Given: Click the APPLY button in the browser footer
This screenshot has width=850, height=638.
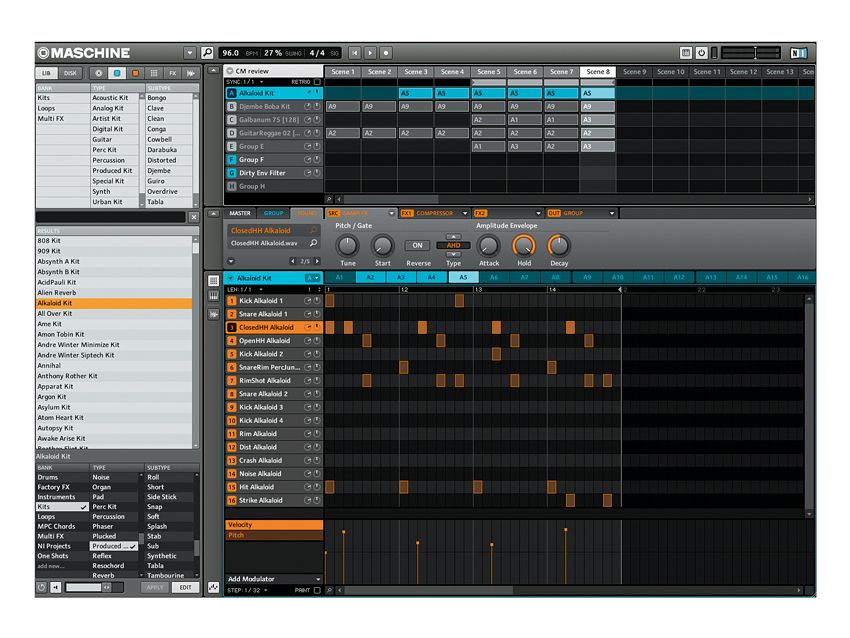Looking at the screenshot, I should (155, 588).
